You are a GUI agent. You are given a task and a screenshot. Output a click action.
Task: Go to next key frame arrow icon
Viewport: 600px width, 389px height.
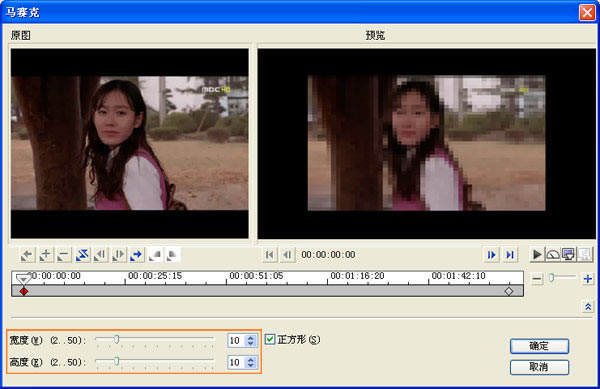[x=137, y=255]
